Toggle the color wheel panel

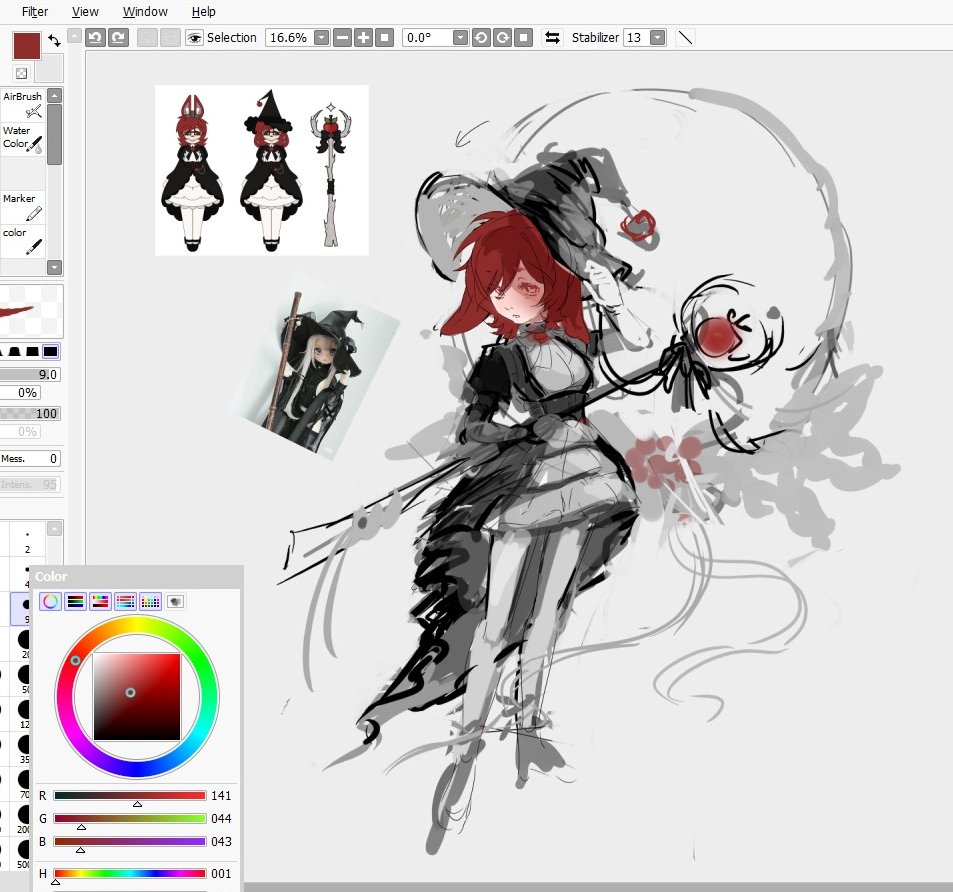click(x=50, y=602)
